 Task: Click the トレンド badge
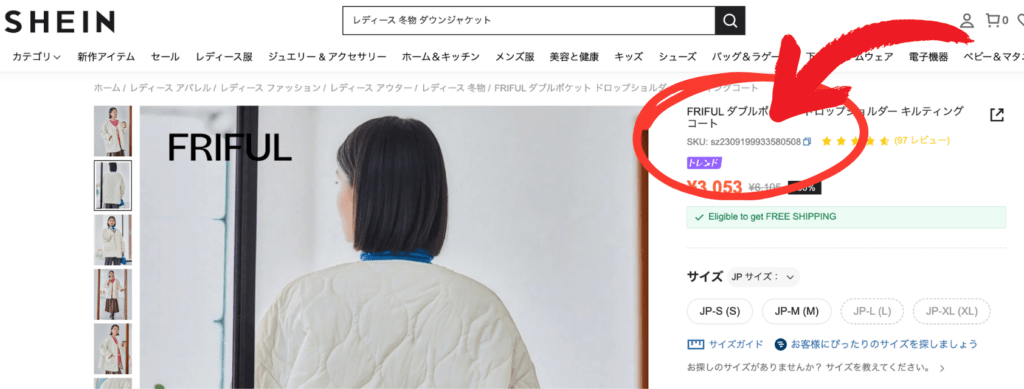pos(704,163)
